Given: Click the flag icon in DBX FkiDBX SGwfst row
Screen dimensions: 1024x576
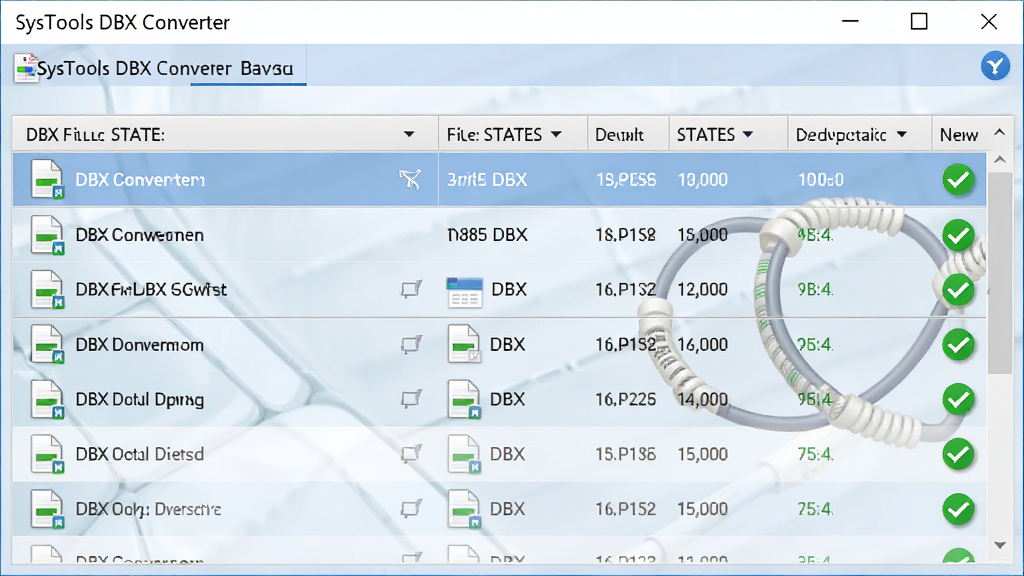Looking at the screenshot, I should point(411,289).
